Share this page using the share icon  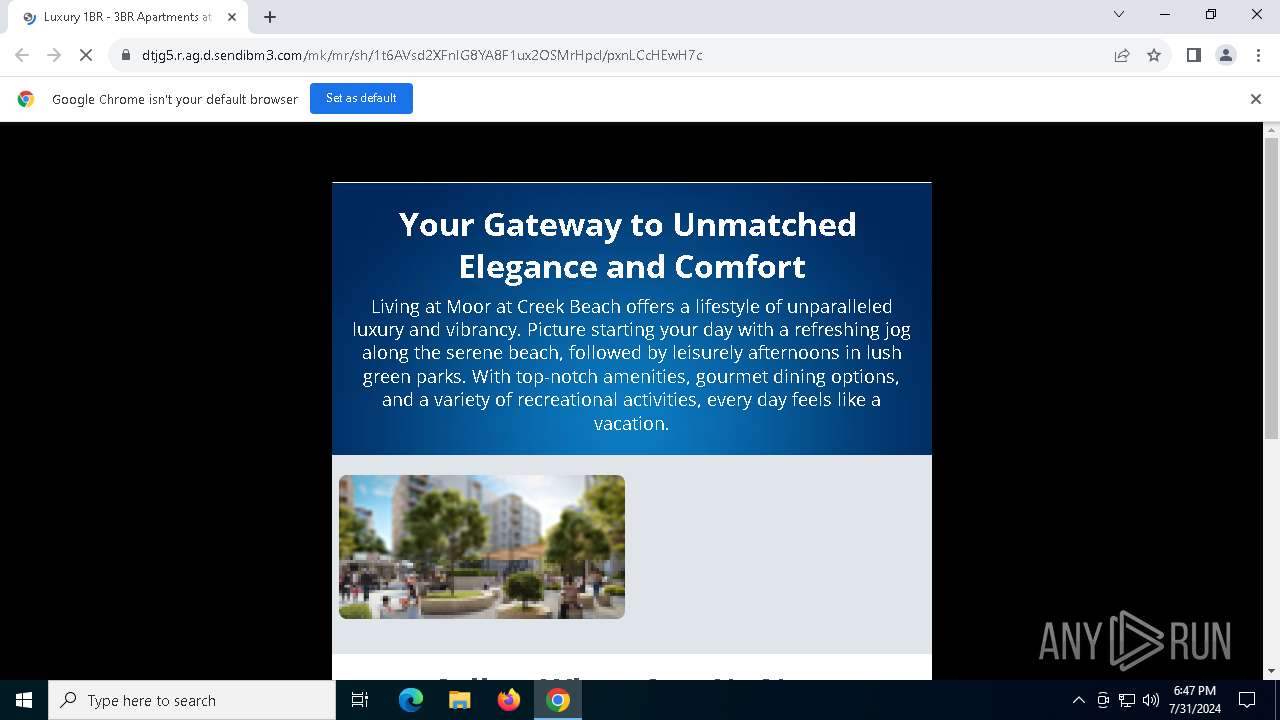[1122, 55]
